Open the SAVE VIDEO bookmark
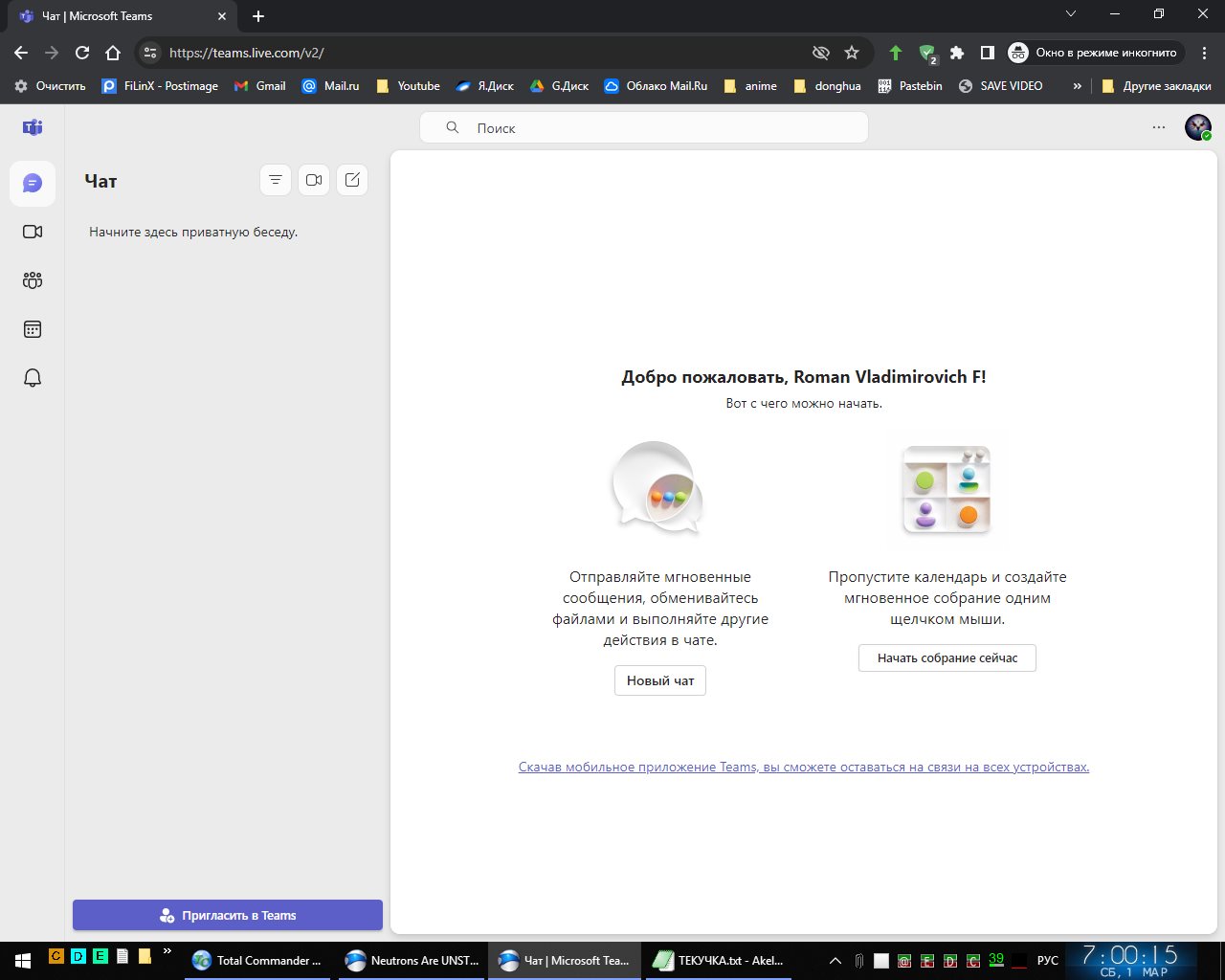This screenshot has width=1225, height=980. tap(1001, 86)
